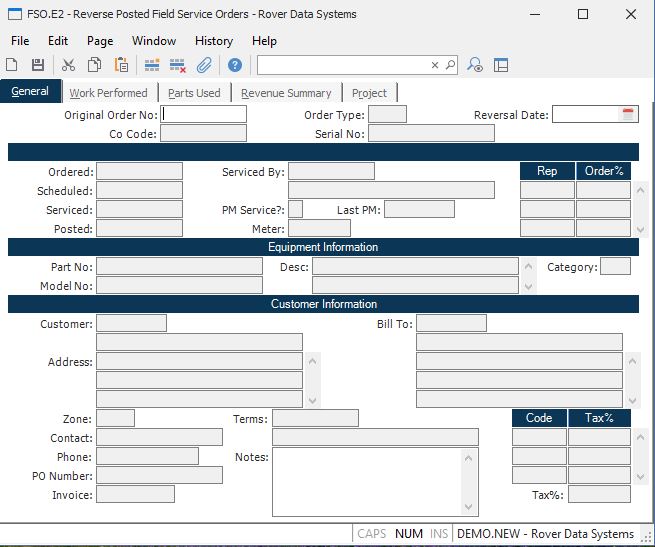The height and width of the screenshot is (547, 655).
Task: Switch to the Parts Used tab
Action: [x=194, y=93]
